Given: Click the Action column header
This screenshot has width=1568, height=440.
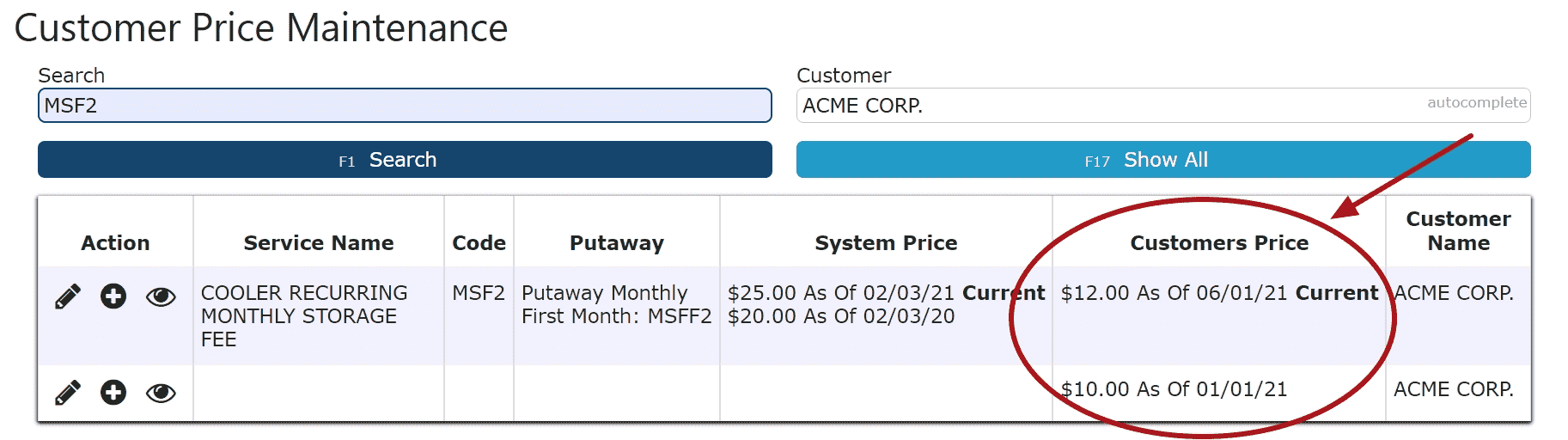Looking at the screenshot, I should [115, 243].
